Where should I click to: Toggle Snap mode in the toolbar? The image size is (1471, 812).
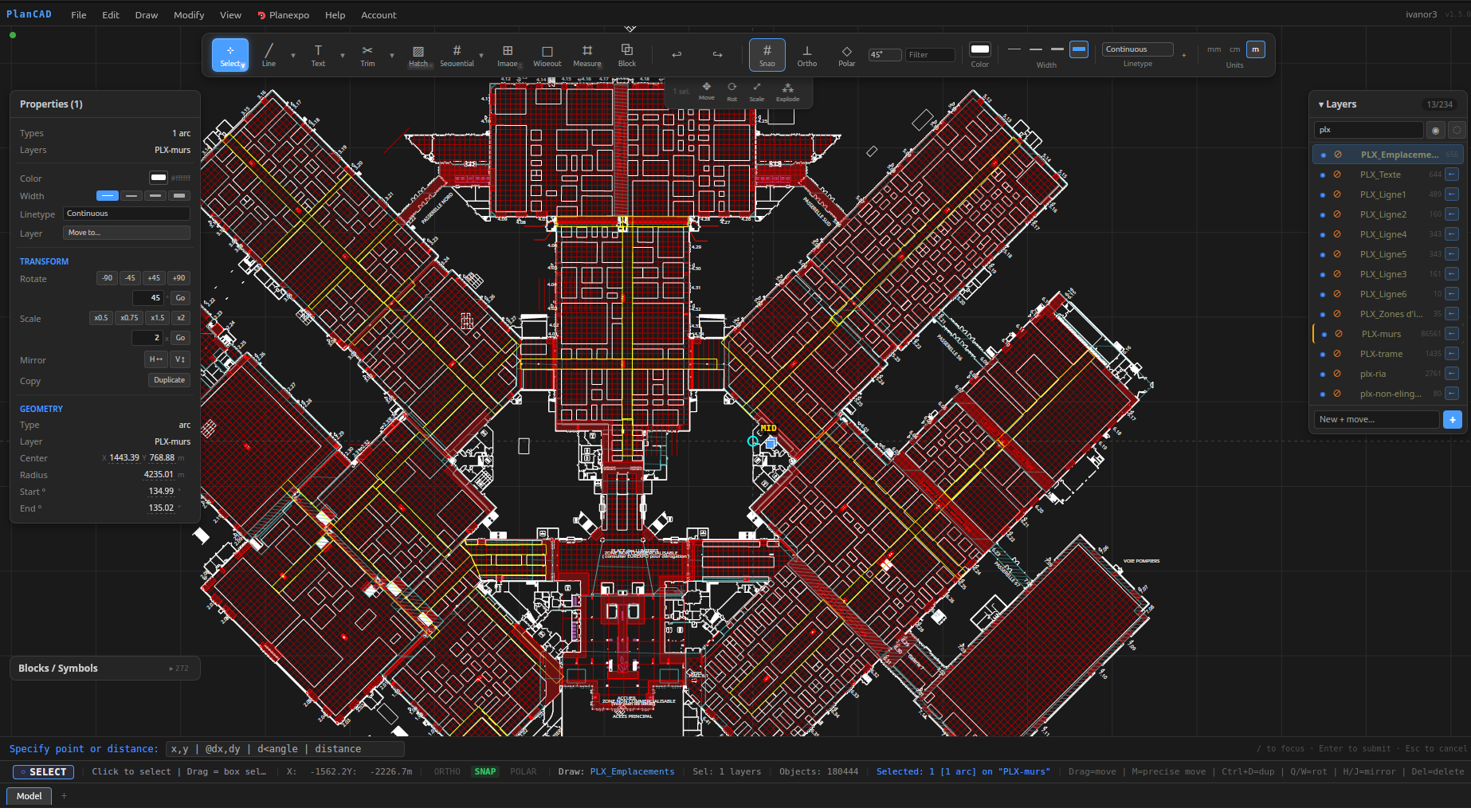click(x=767, y=54)
